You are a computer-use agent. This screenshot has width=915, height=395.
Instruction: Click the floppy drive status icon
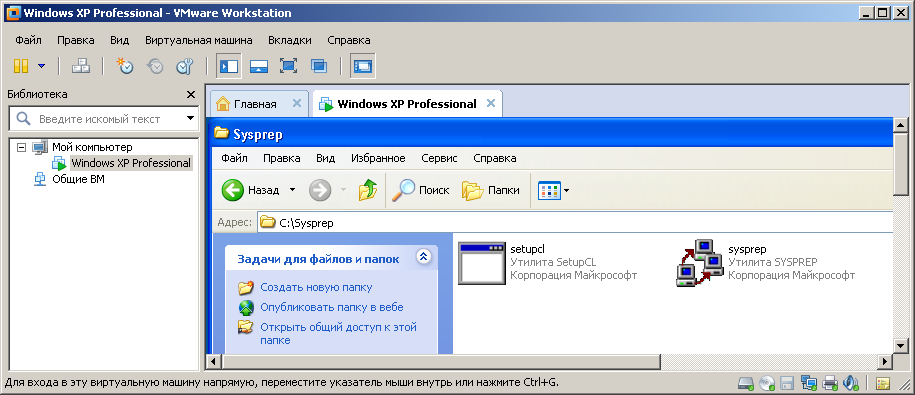coord(787,383)
